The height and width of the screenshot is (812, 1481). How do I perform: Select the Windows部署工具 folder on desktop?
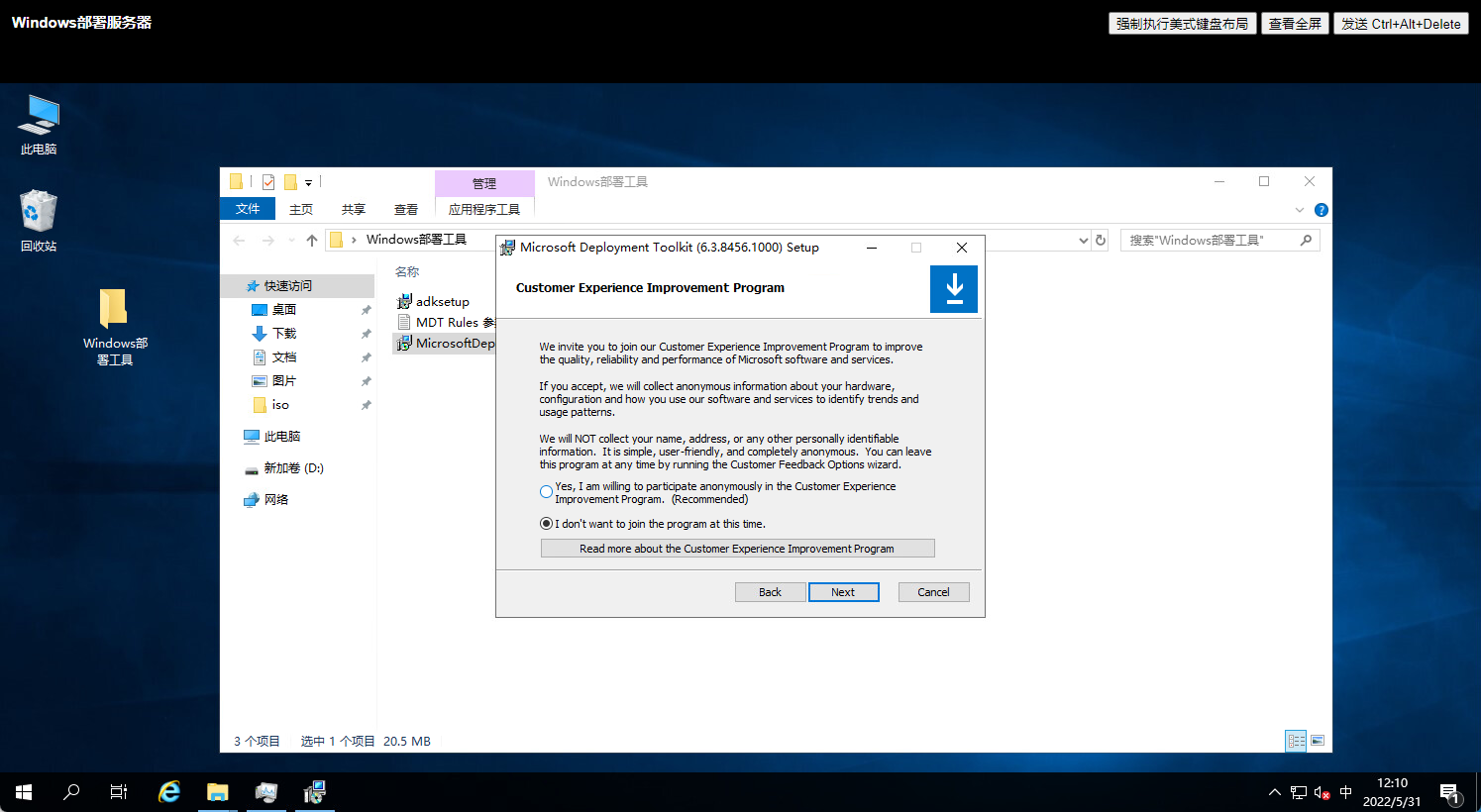tap(115, 328)
